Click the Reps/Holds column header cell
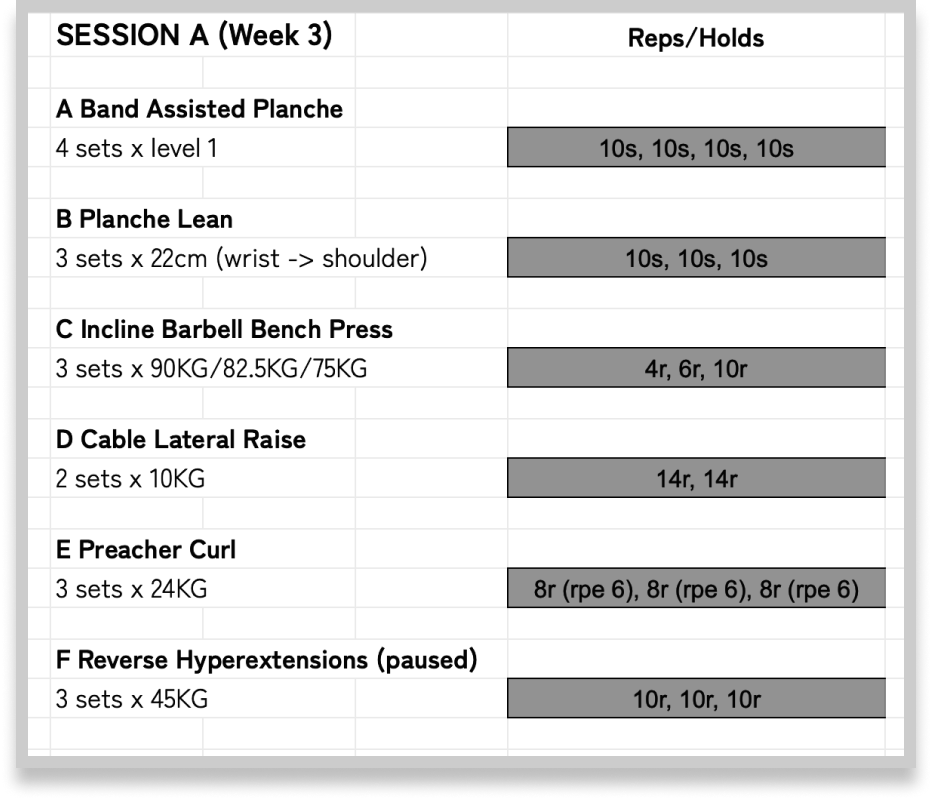 tap(696, 38)
